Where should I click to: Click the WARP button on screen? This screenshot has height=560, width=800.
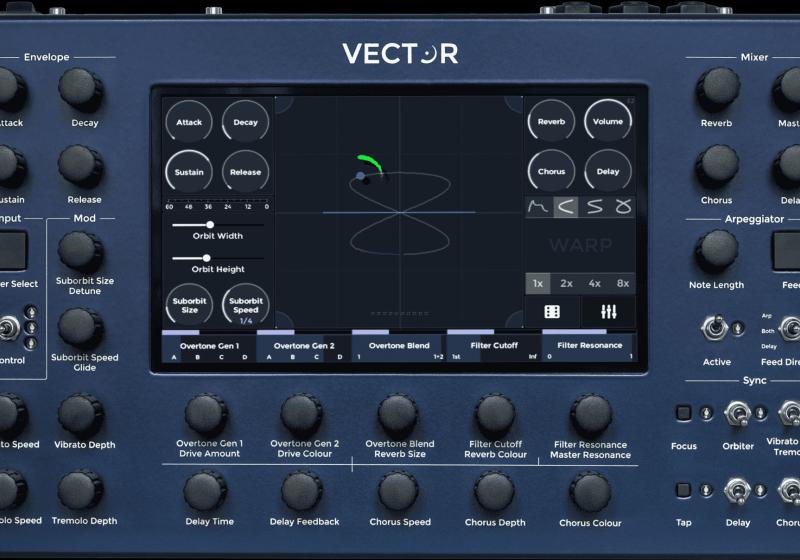click(581, 245)
